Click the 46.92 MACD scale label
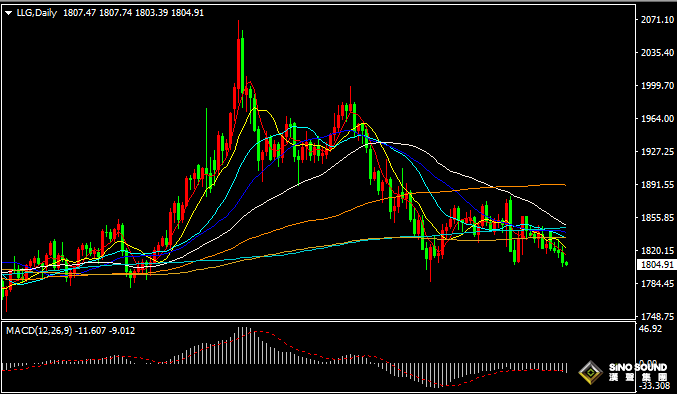 pos(650,329)
